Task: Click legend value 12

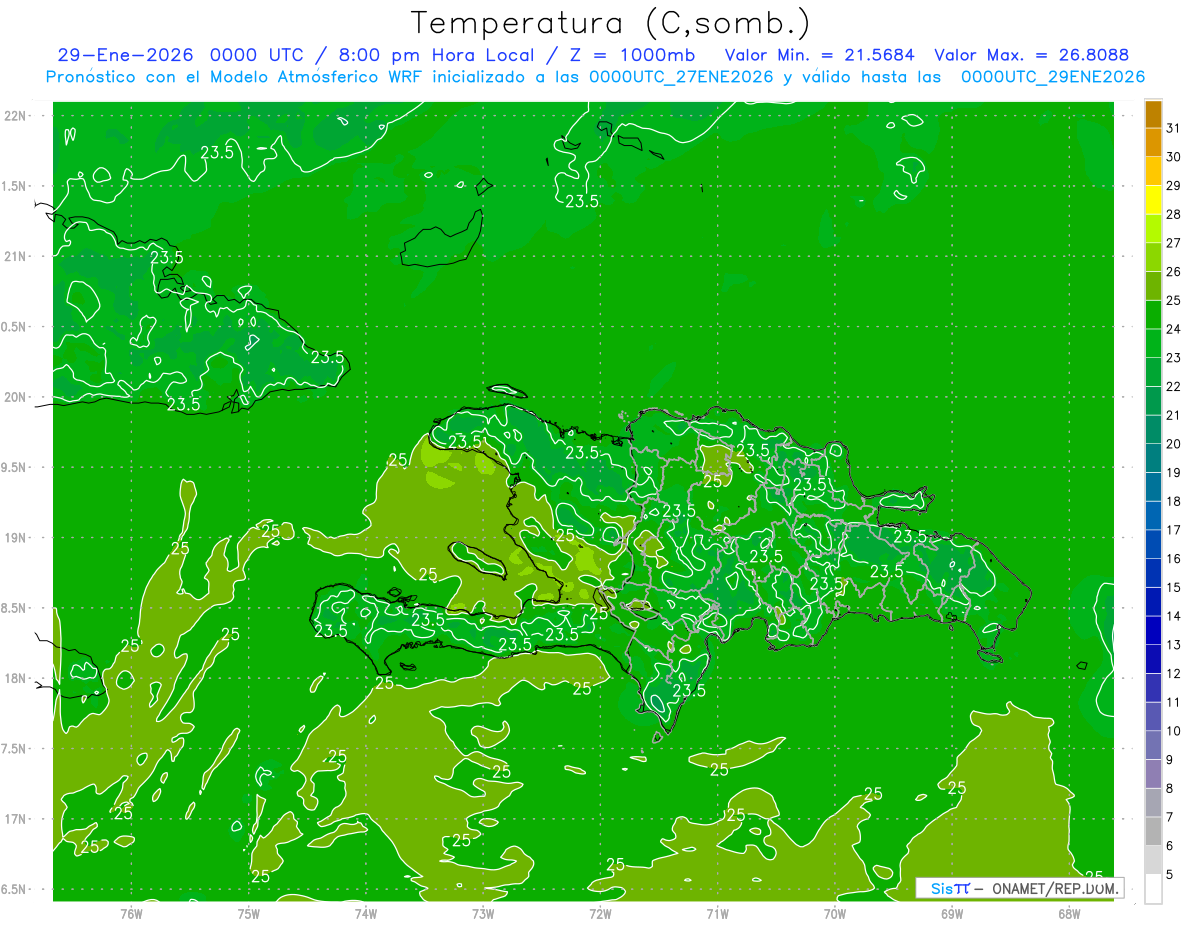Action: click(x=1173, y=674)
